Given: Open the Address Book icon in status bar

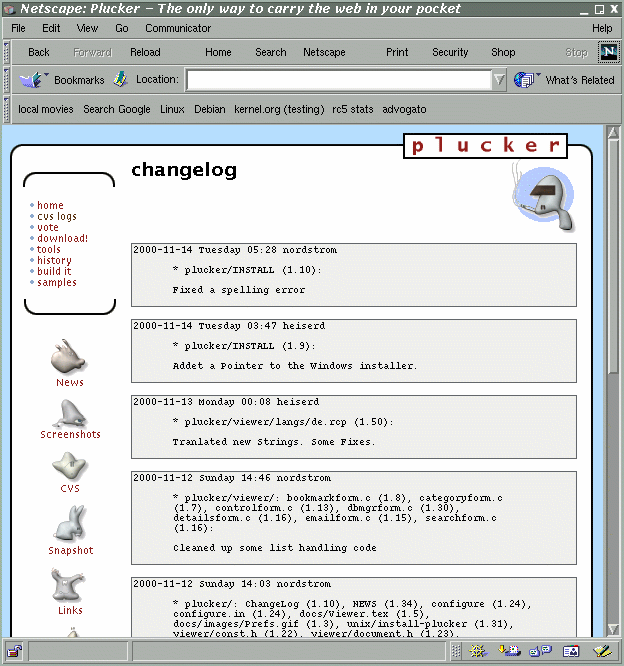Looking at the screenshot, I should pos(571,651).
